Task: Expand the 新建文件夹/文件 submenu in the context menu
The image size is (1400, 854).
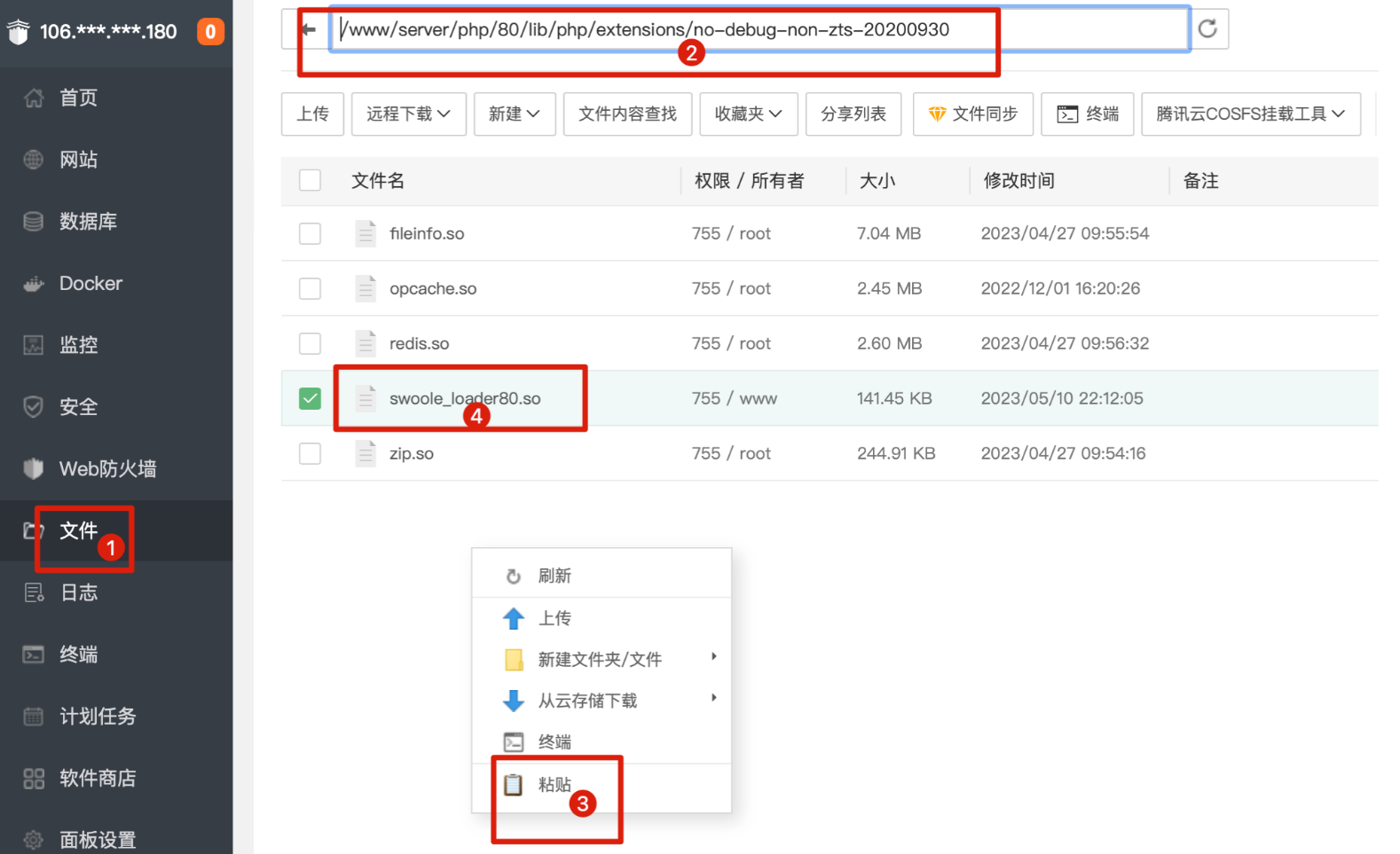Action: click(601, 659)
